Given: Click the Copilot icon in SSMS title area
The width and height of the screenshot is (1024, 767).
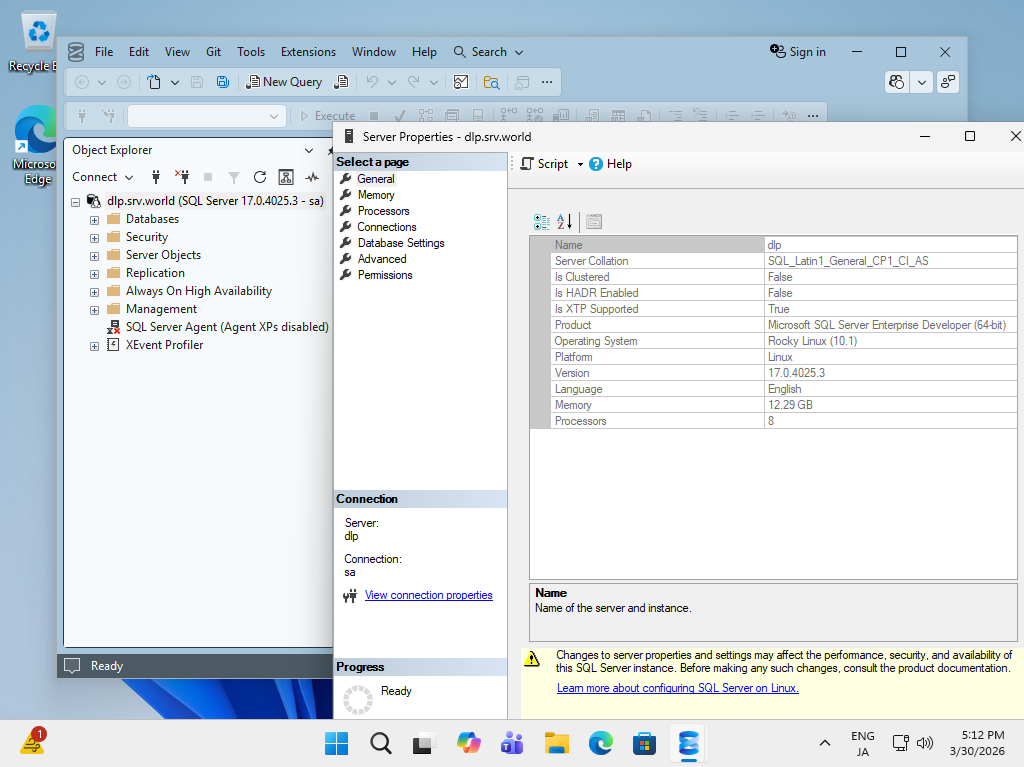Looking at the screenshot, I should [897, 82].
